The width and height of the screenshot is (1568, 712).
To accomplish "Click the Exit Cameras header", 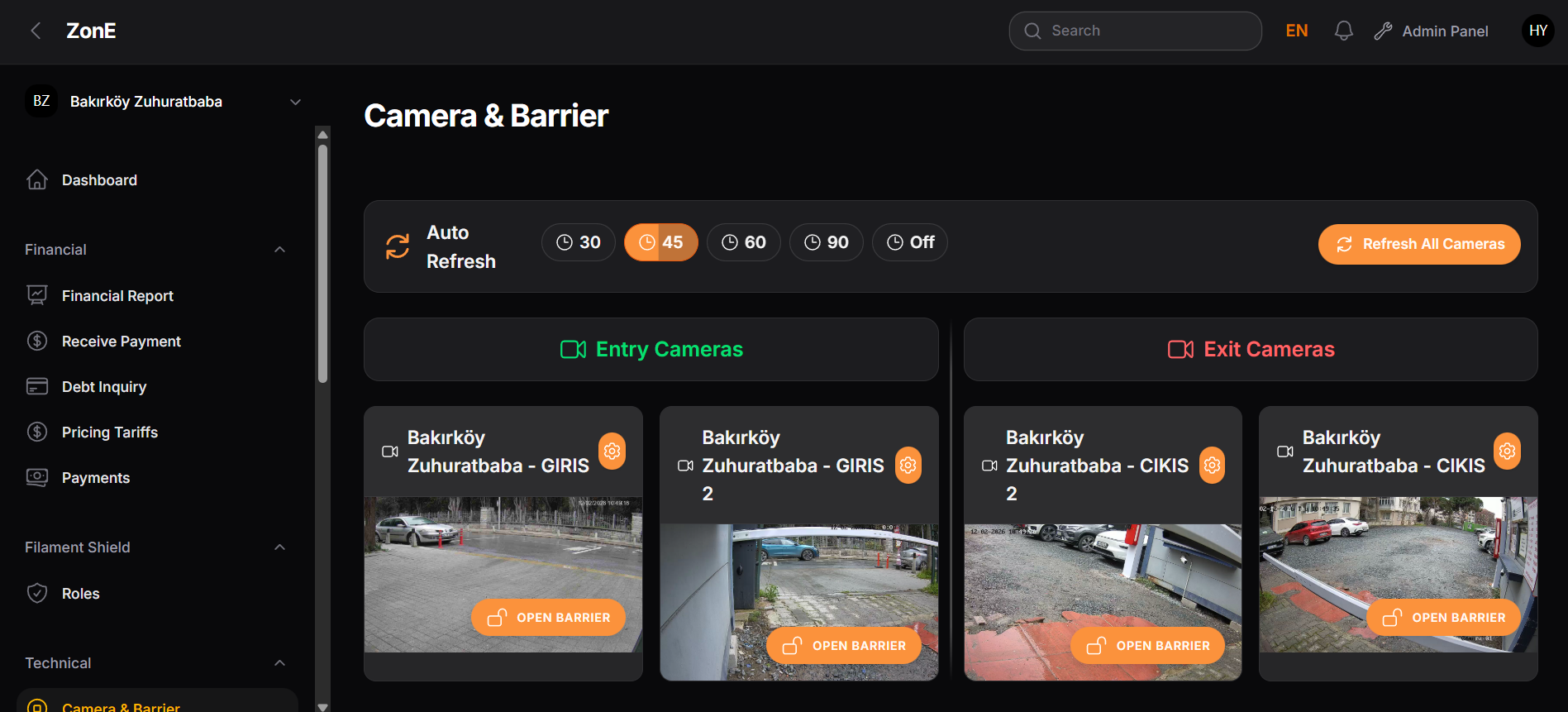I will click(x=1251, y=350).
